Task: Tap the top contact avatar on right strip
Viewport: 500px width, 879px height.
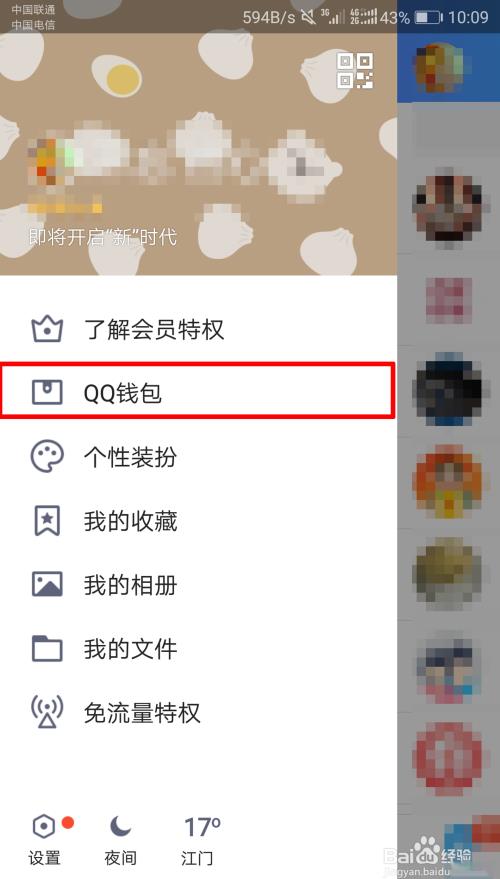Action: point(439,66)
